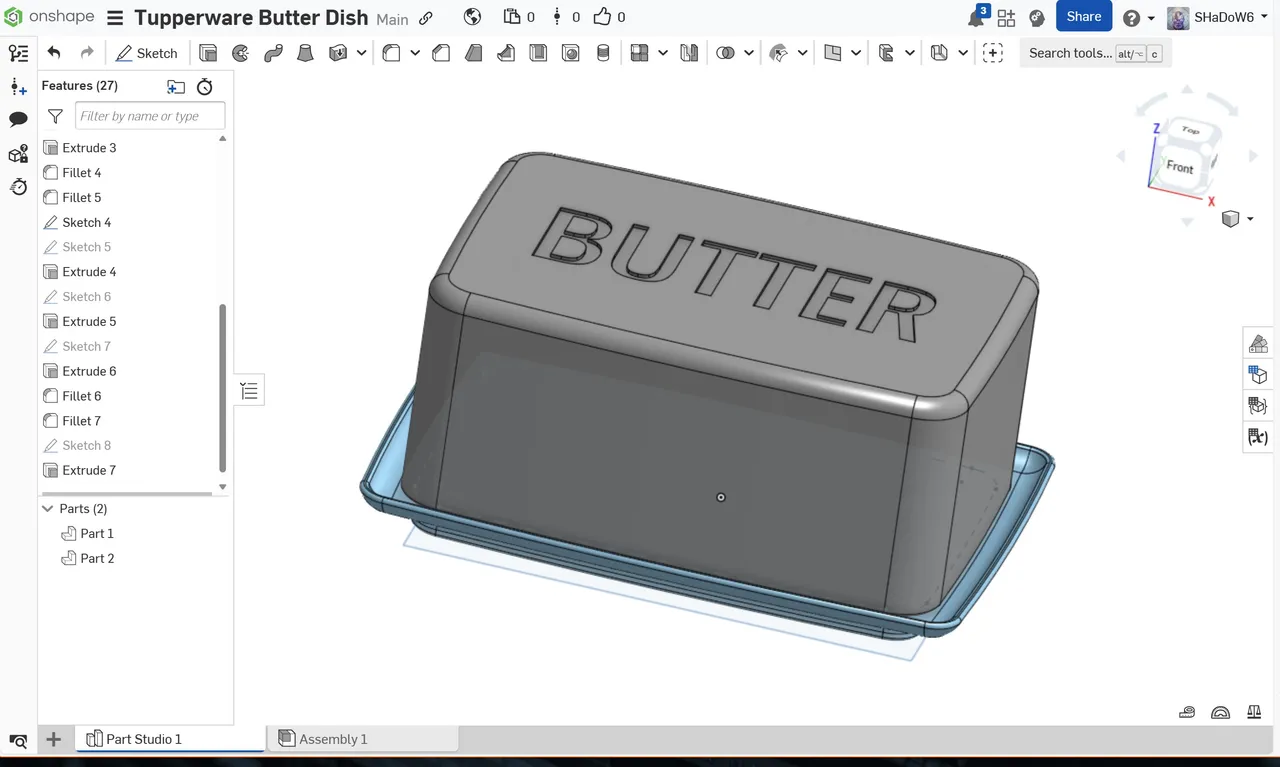Viewport: 1280px width, 767px height.
Task: Choose the Sweep tool
Action: pos(273,52)
